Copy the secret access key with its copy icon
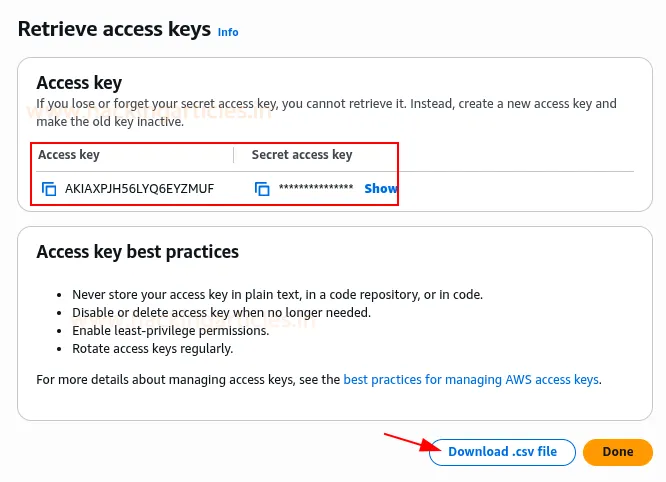Viewport: 666px width, 482px height. [x=263, y=188]
